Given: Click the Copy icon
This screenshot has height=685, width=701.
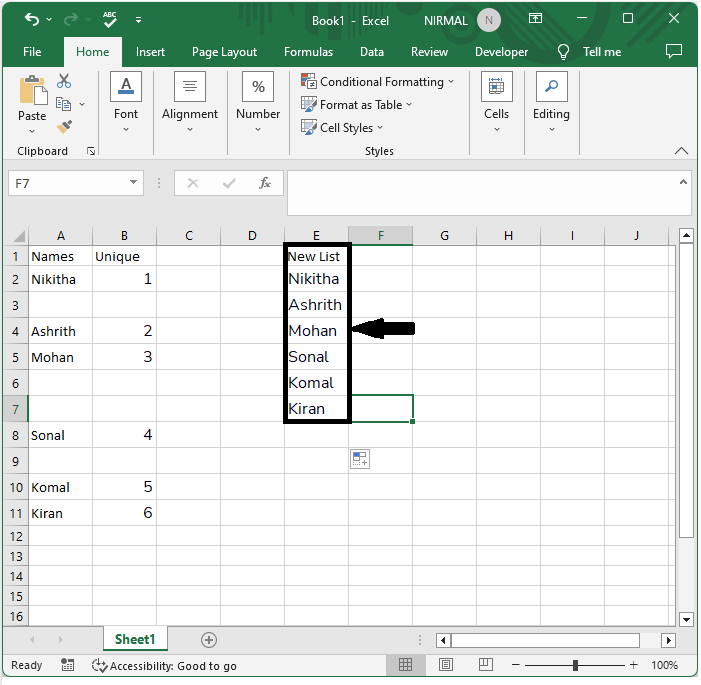Looking at the screenshot, I should (63, 104).
